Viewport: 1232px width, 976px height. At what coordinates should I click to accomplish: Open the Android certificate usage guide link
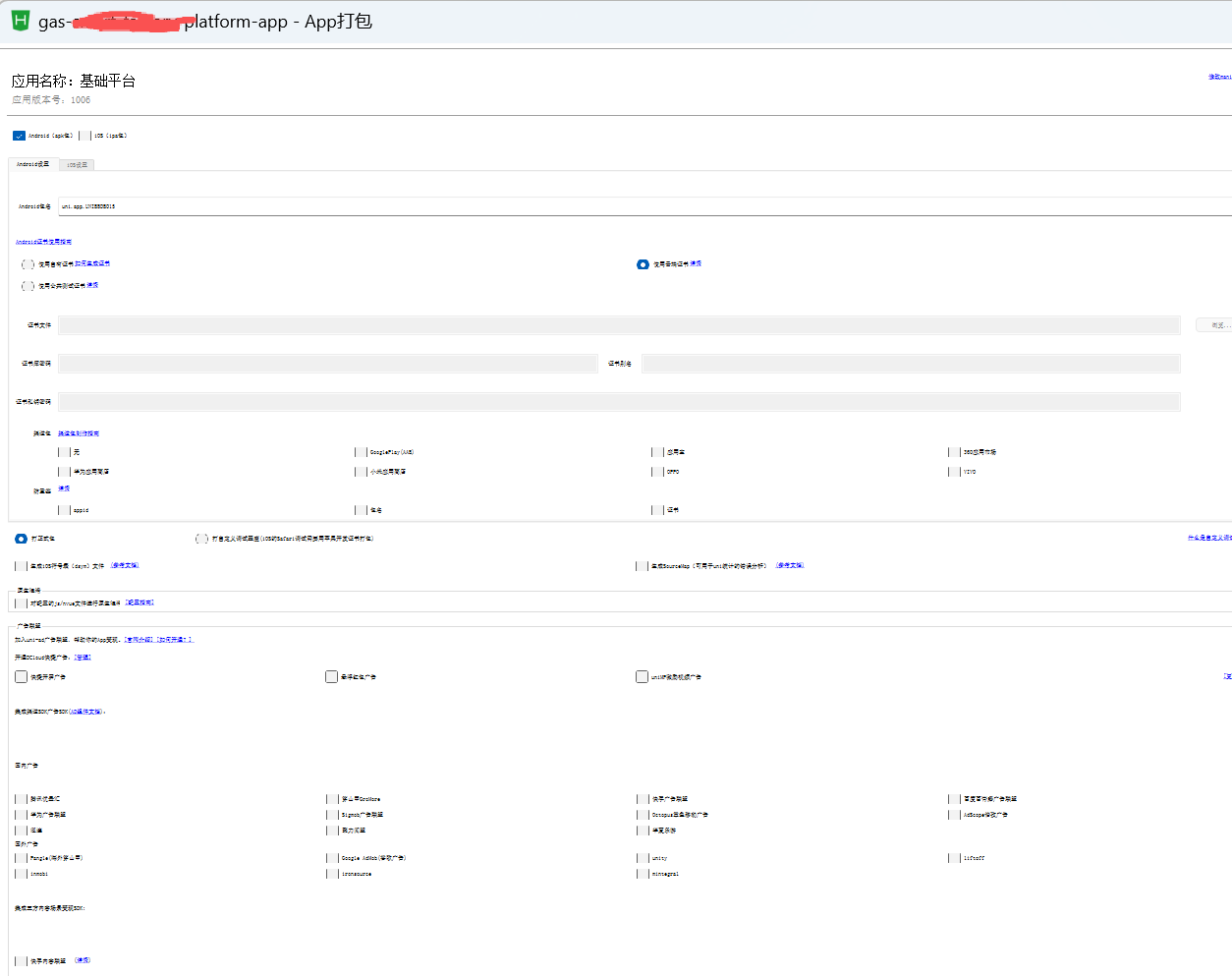(x=43, y=242)
